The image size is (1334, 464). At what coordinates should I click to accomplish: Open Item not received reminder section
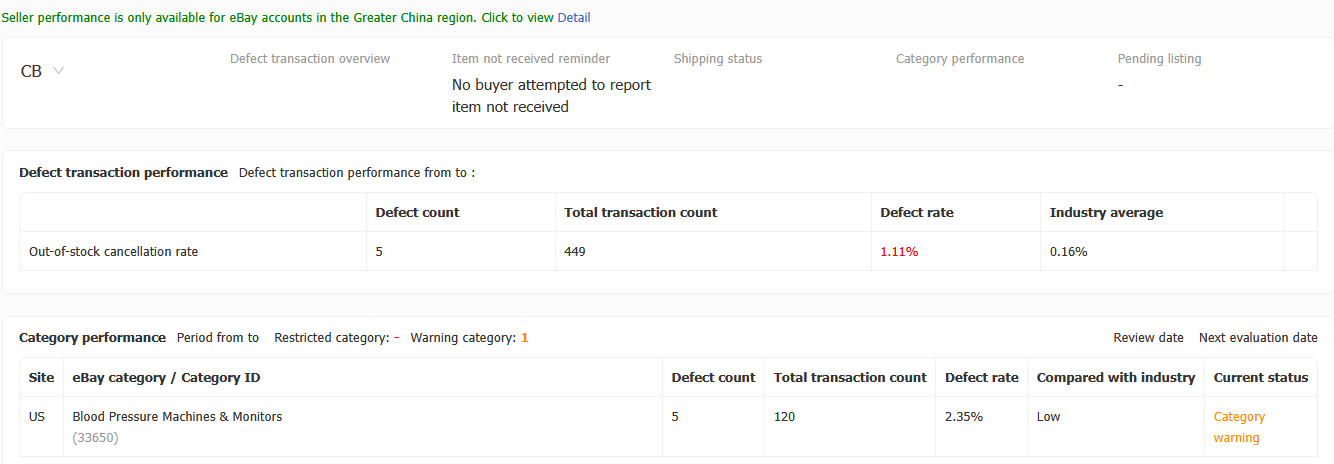coord(530,59)
